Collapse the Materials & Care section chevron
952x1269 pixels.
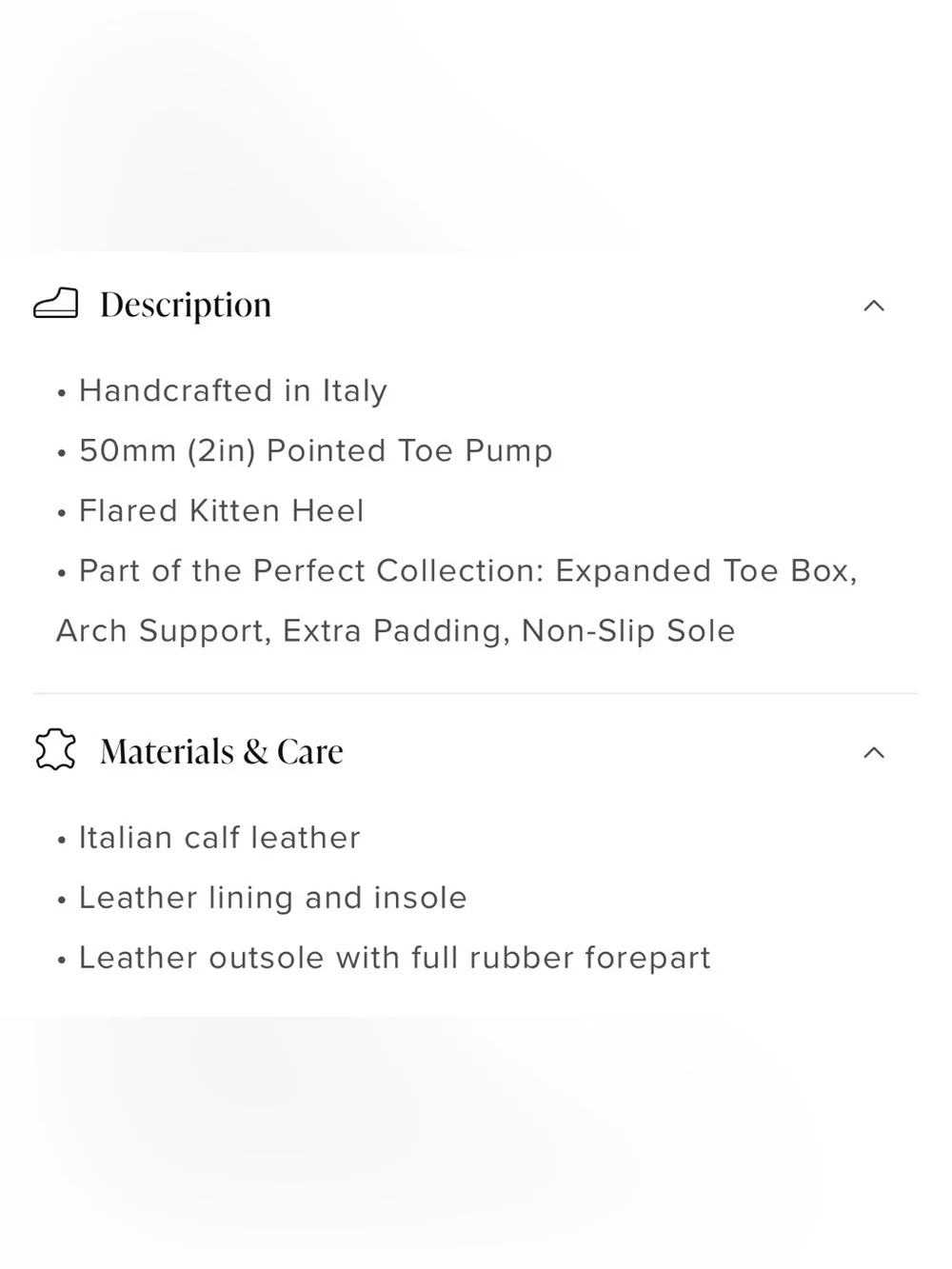[874, 753]
